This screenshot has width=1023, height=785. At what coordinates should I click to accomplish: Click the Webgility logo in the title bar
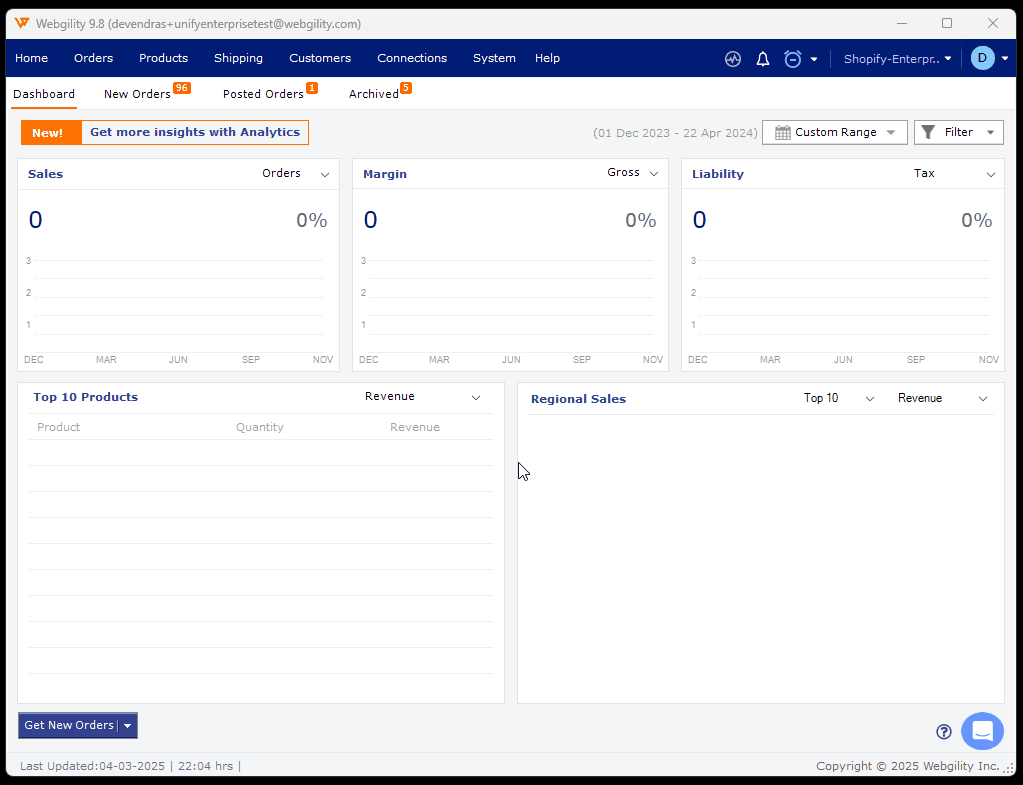tap(22, 23)
